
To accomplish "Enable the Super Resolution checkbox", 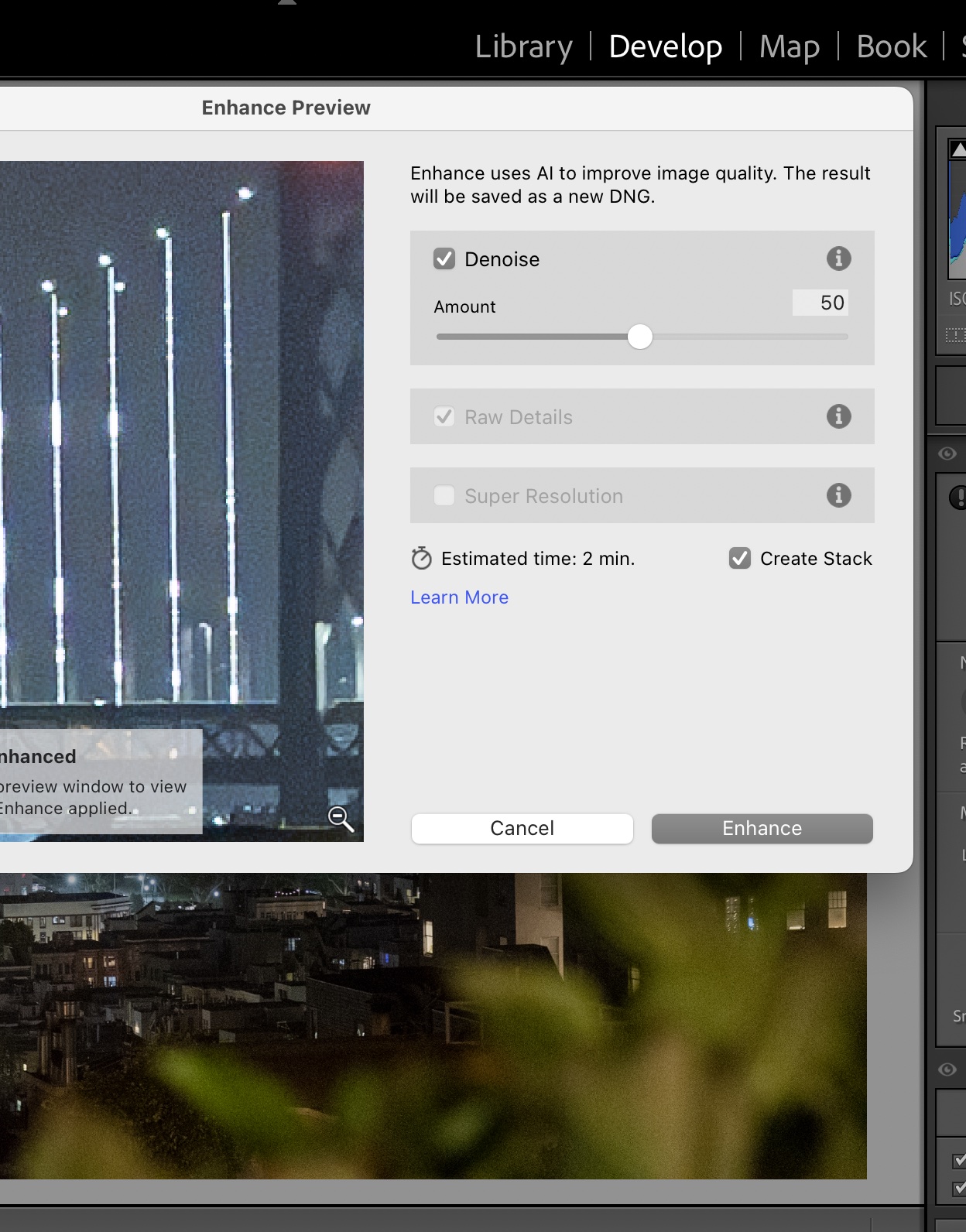I will 444,495.
